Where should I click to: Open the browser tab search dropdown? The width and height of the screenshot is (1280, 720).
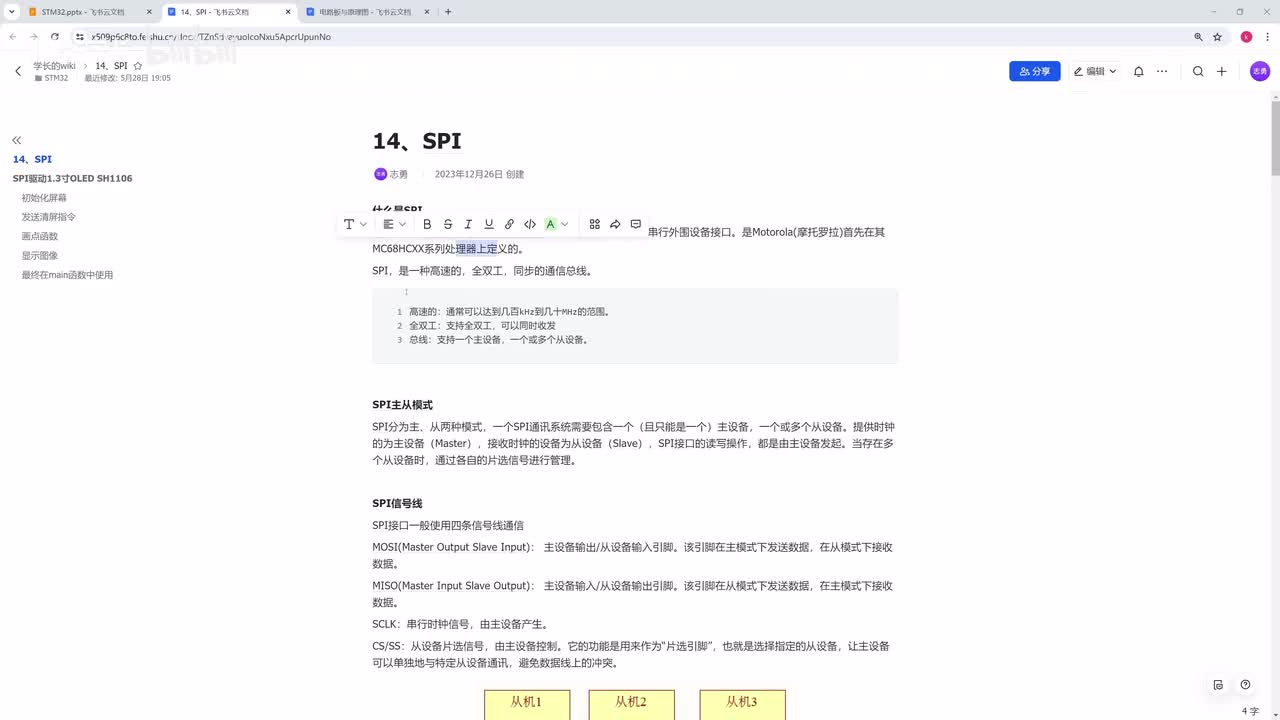click(12, 12)
